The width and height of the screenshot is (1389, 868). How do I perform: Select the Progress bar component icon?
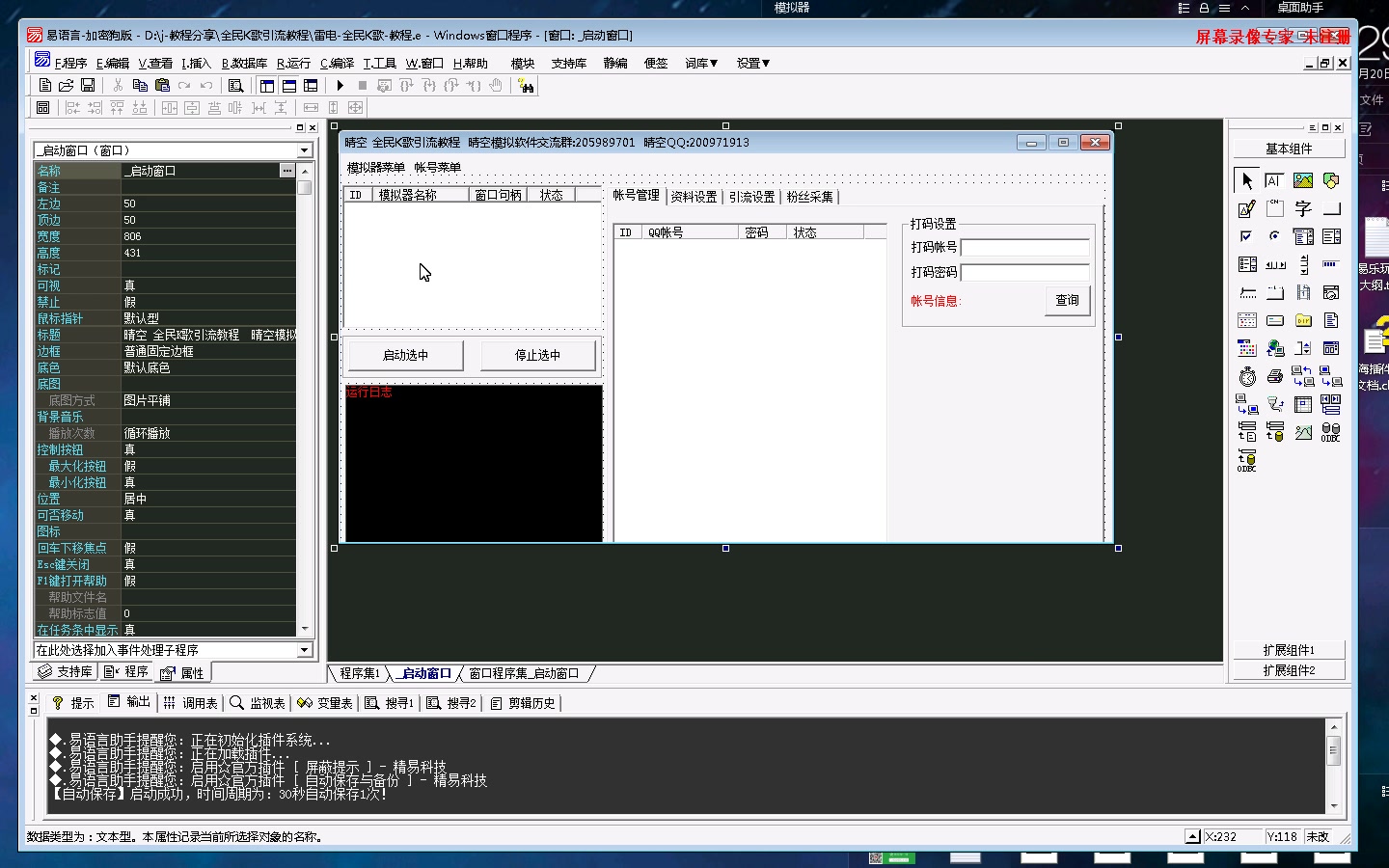pos(1331,264)
